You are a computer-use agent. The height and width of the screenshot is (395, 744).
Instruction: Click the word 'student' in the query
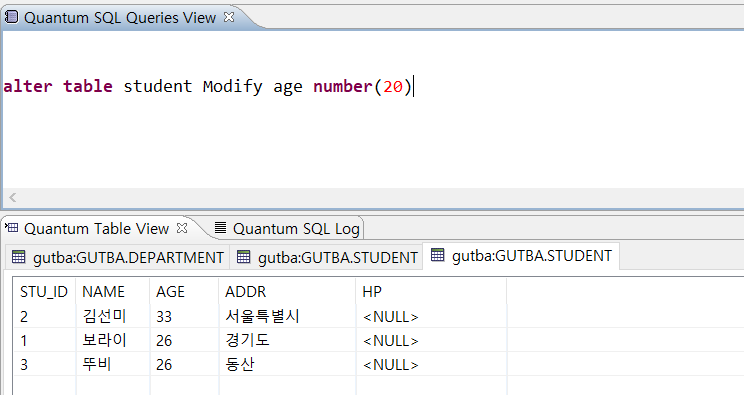click(158, 86)
